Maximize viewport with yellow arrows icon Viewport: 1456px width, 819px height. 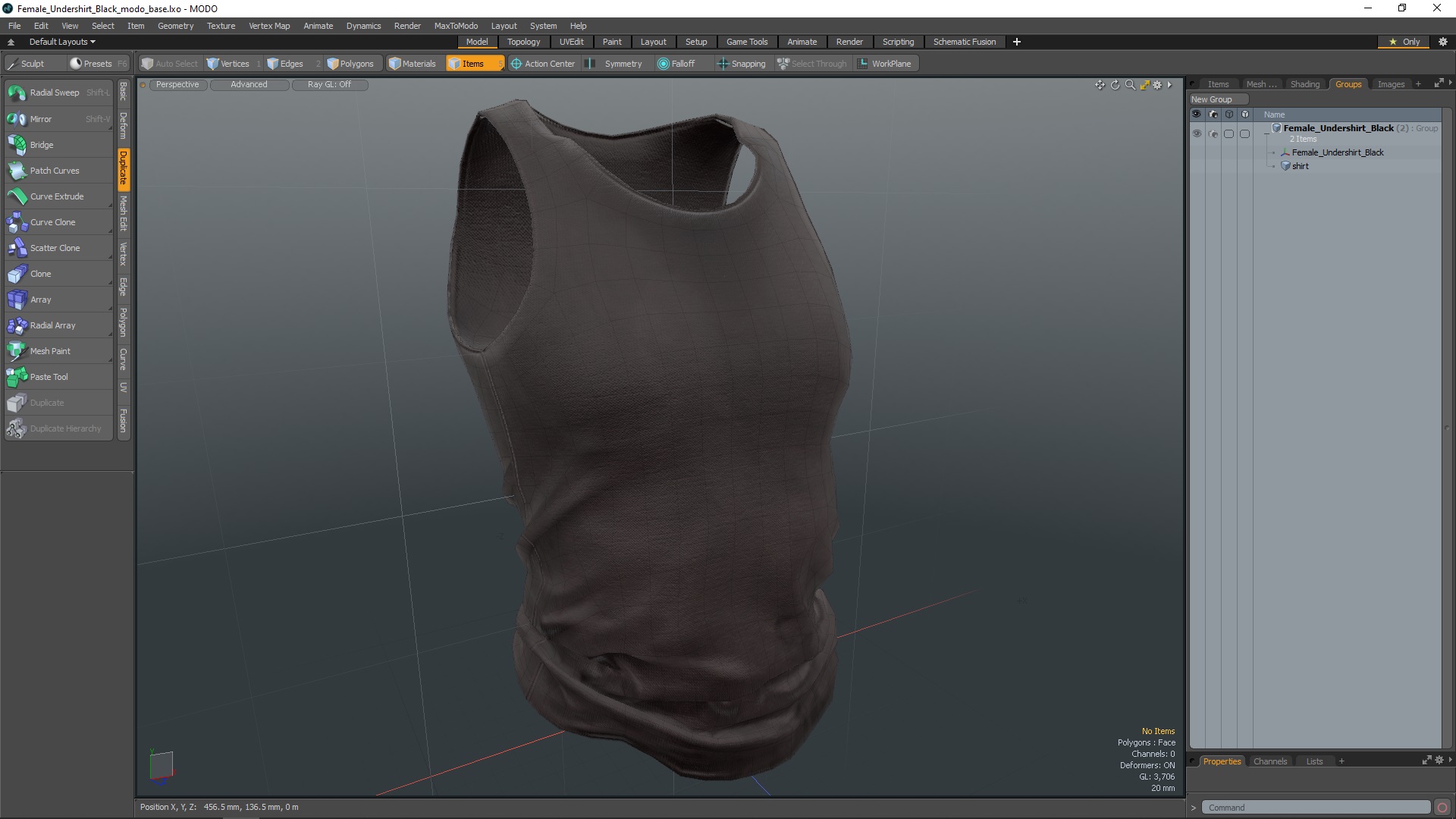[x=1144, y=85]
